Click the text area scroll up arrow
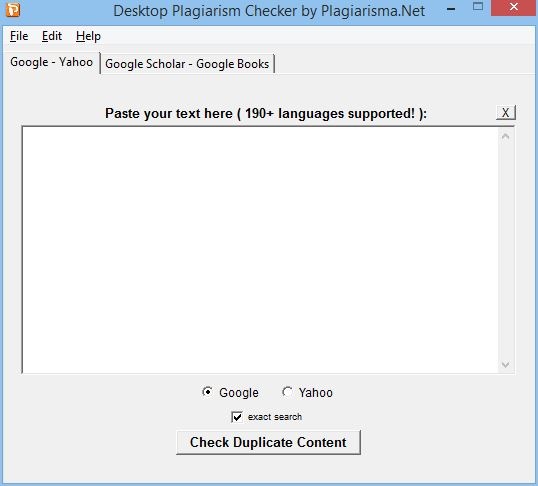This screenshot has height=486, width=538. [x=505, y=137]
